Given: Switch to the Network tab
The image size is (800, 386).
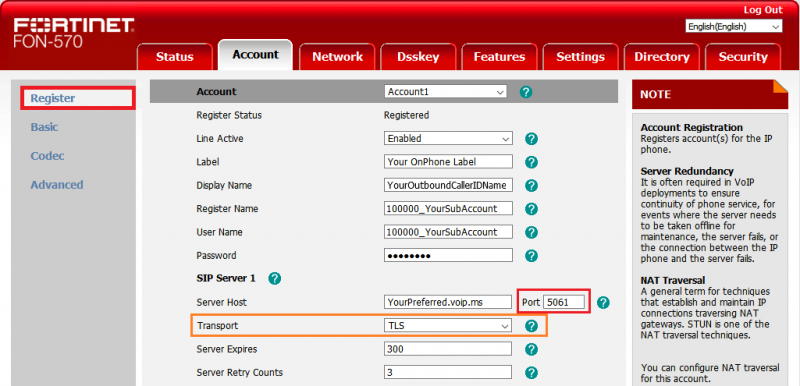Looking at the screenshot, I should coord(337,57).
